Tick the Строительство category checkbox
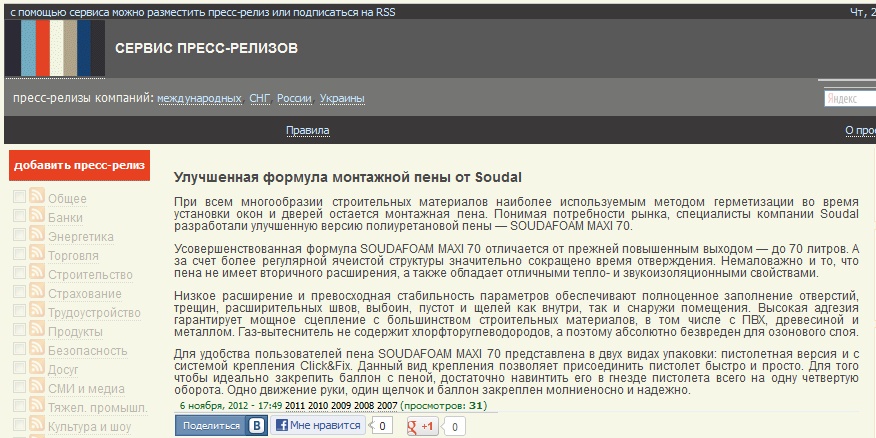The height and width of the screenshot is (438, 876). [x=20, y=273]
